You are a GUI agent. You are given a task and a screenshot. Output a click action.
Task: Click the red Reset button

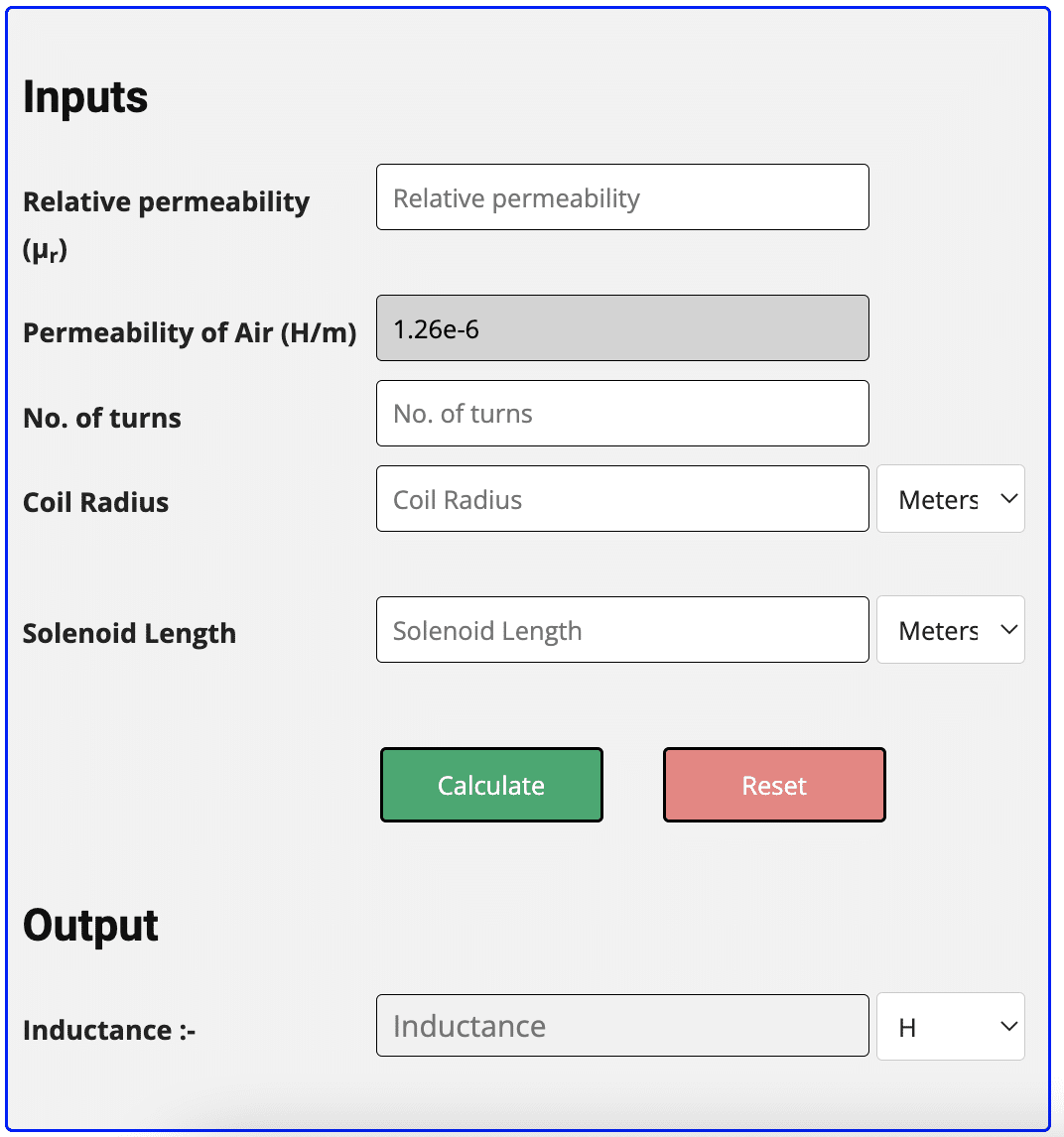pos(774,785)
